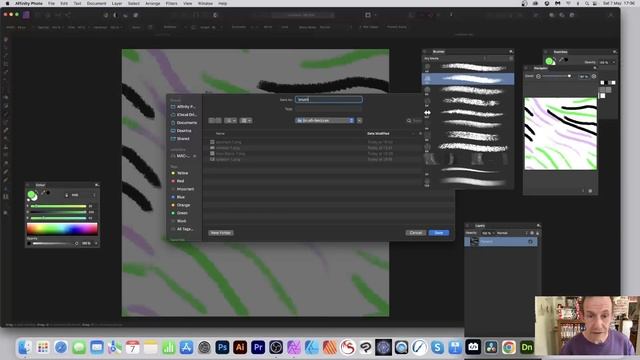Open the App Store from the Dock
Screen dimensions: 640x360
[186, 347]
